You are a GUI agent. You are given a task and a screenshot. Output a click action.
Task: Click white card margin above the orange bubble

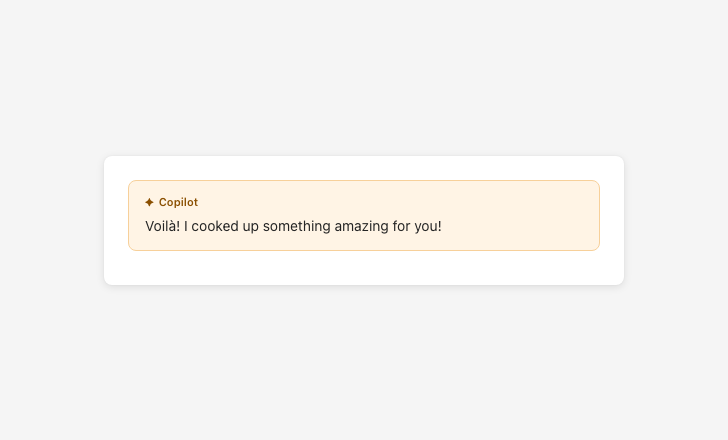pyautogui.click(x=364, y=168)
